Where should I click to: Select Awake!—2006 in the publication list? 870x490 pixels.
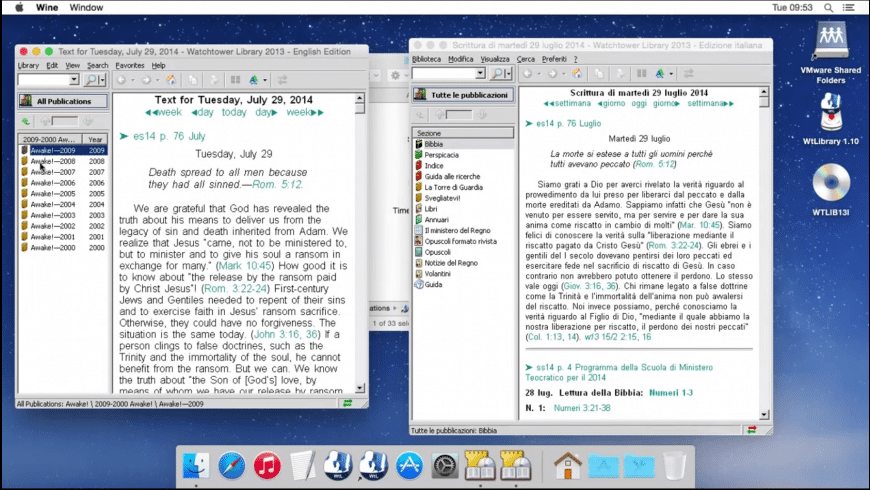pos(53,183)
